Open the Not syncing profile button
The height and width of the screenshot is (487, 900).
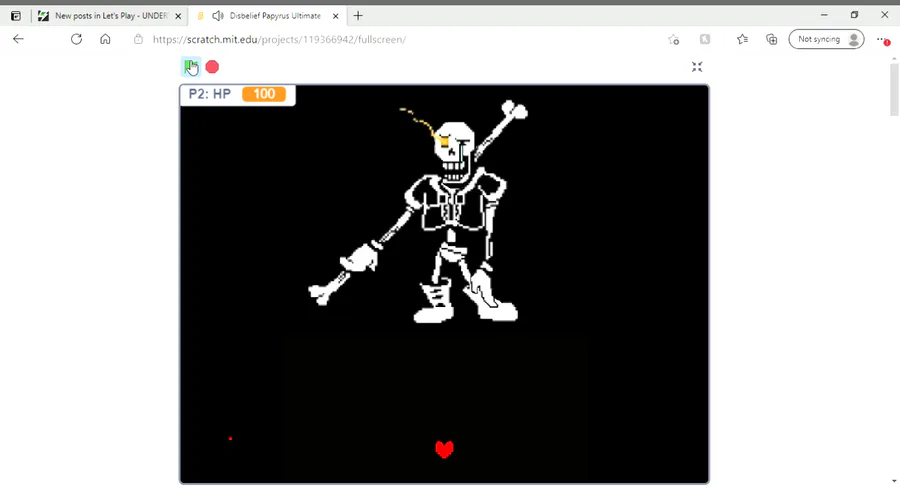pos(826,39)
